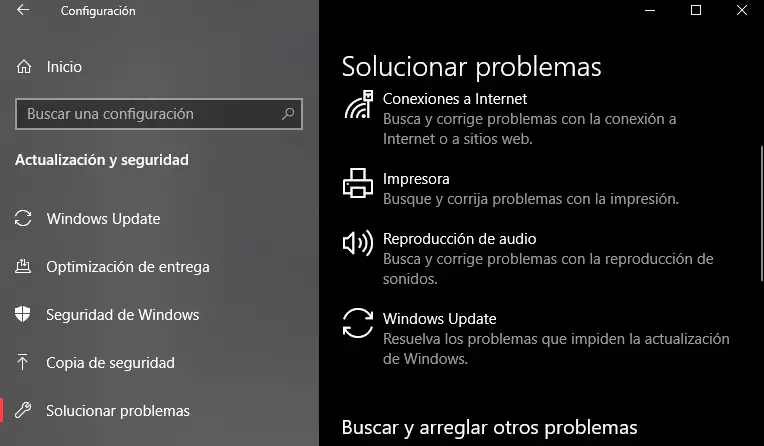This screenshot has width=764, height=446.
Task: Click the back arrow in Configuración
Action: coord(23,11)
